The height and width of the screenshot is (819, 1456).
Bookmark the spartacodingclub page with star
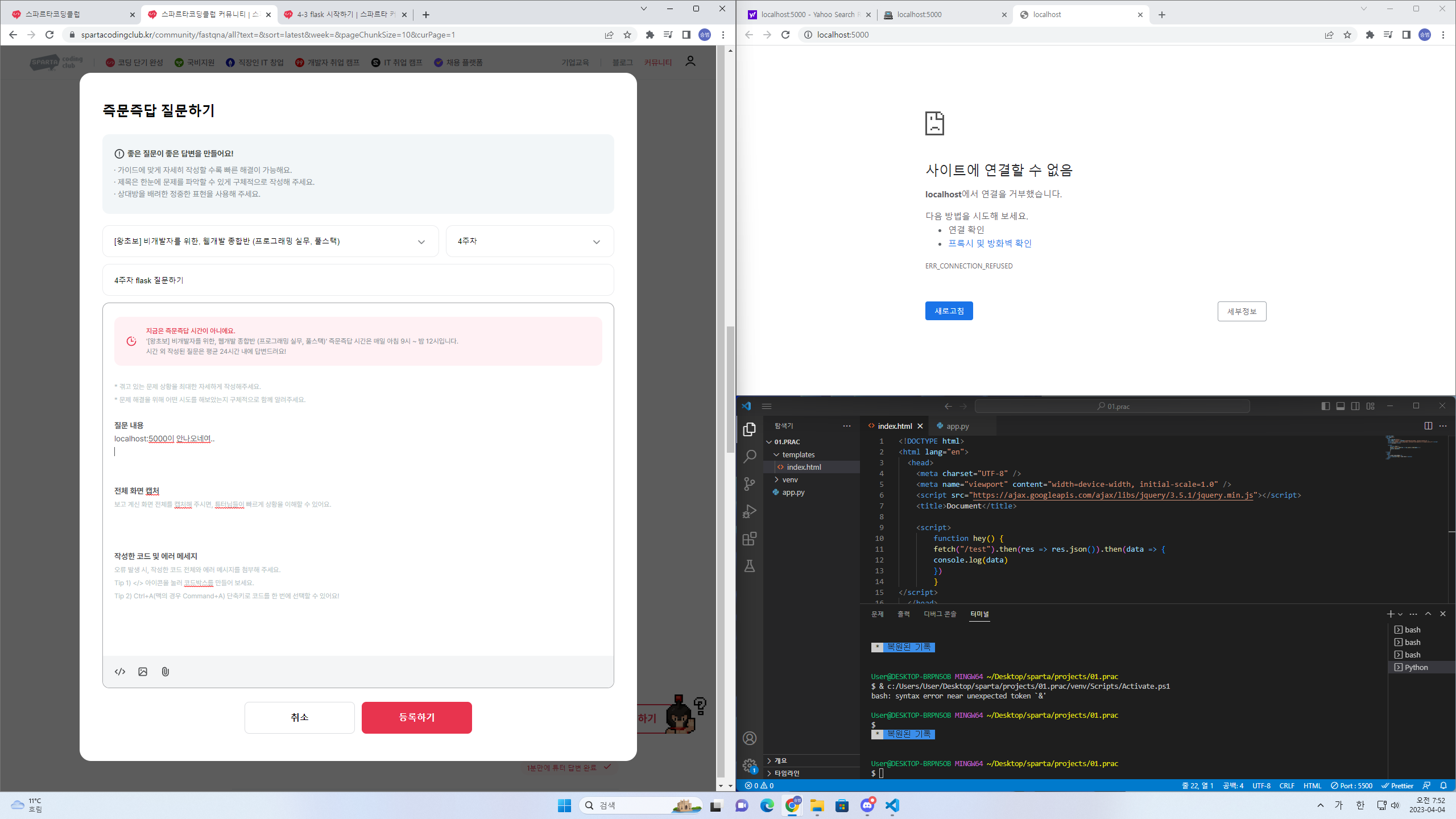click(627, 35)
